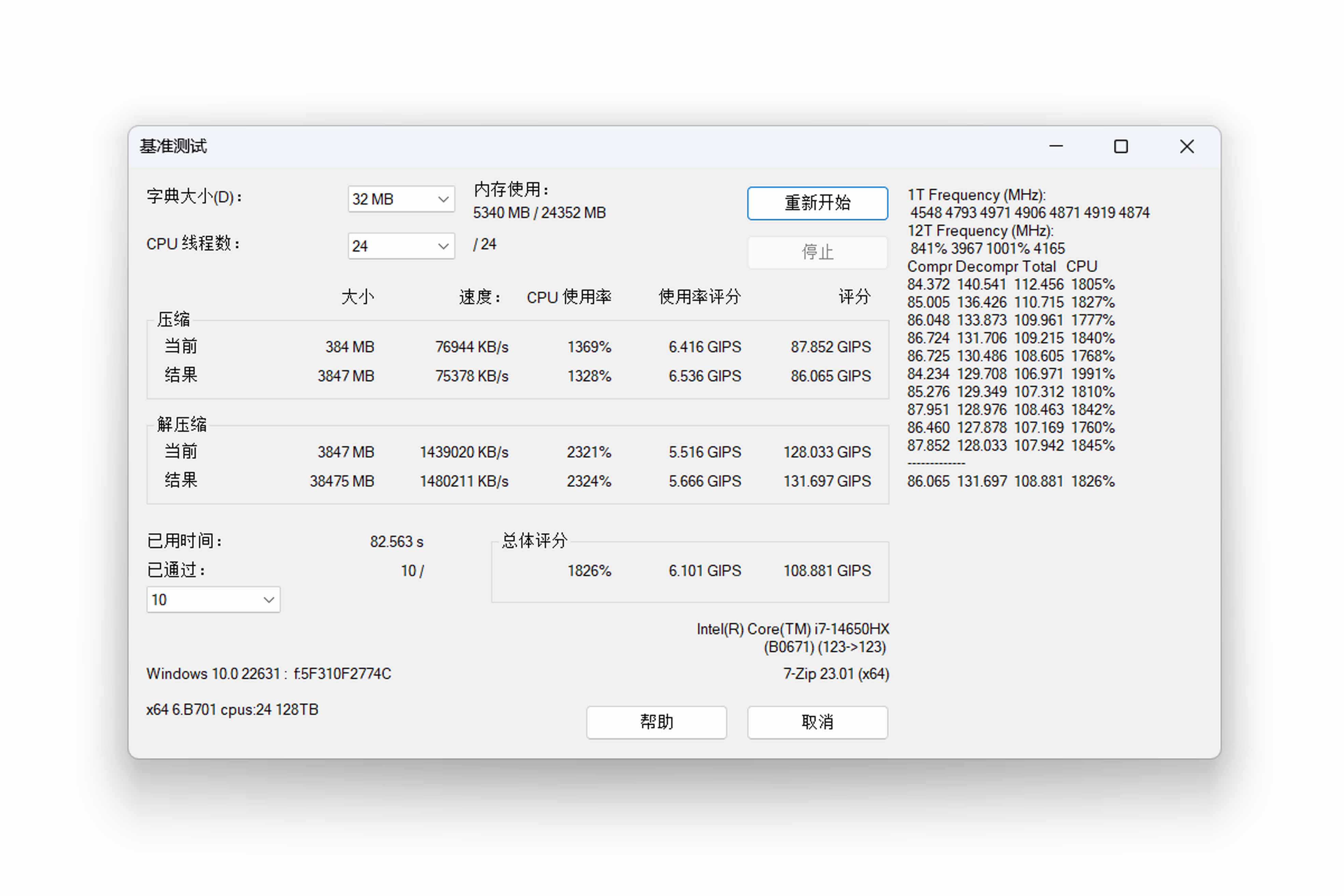
Task: Maximize the benchmark window
Action: tap(1121, 147)
